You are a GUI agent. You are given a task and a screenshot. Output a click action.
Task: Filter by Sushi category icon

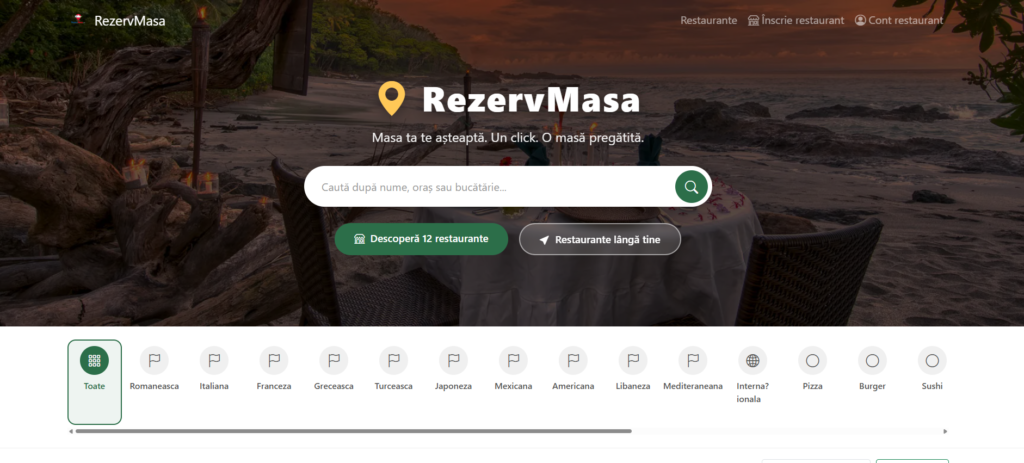click(x=932, y=360)
